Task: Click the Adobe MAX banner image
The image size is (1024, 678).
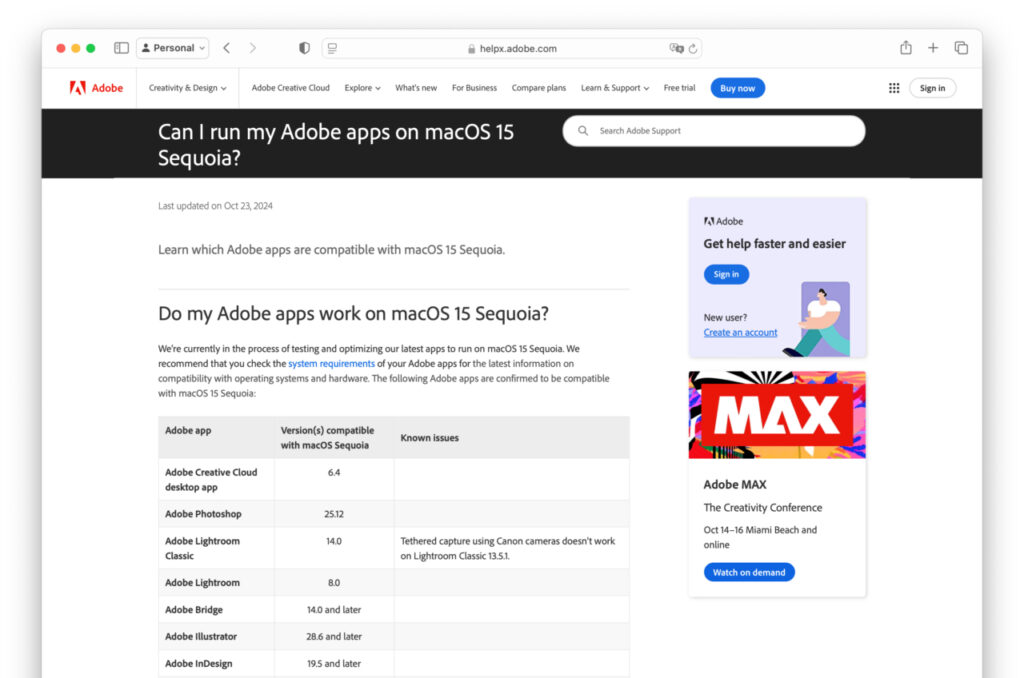Action: coord(777,414)
